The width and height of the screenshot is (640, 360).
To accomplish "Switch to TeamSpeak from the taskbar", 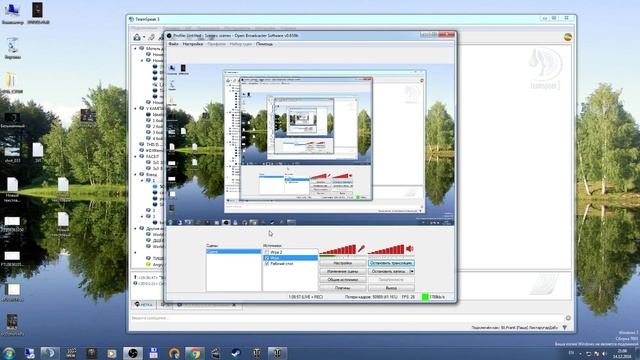I will [50, 353].
